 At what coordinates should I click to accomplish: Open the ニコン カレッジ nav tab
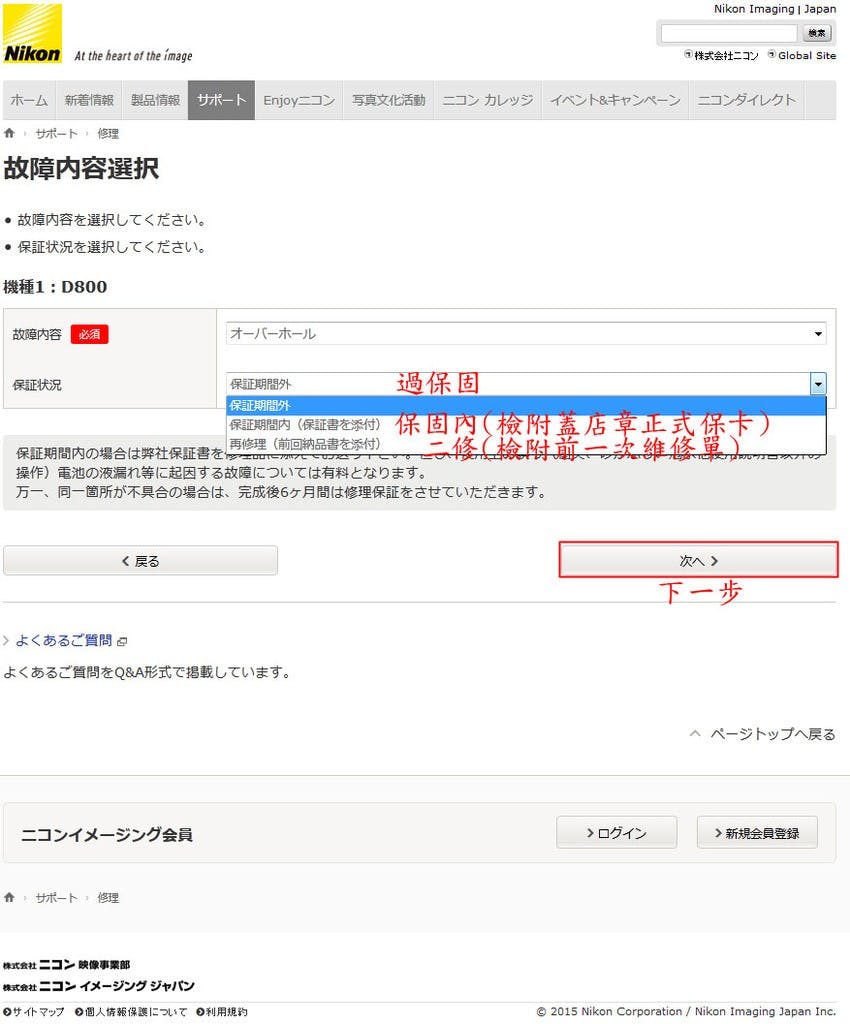488,100
